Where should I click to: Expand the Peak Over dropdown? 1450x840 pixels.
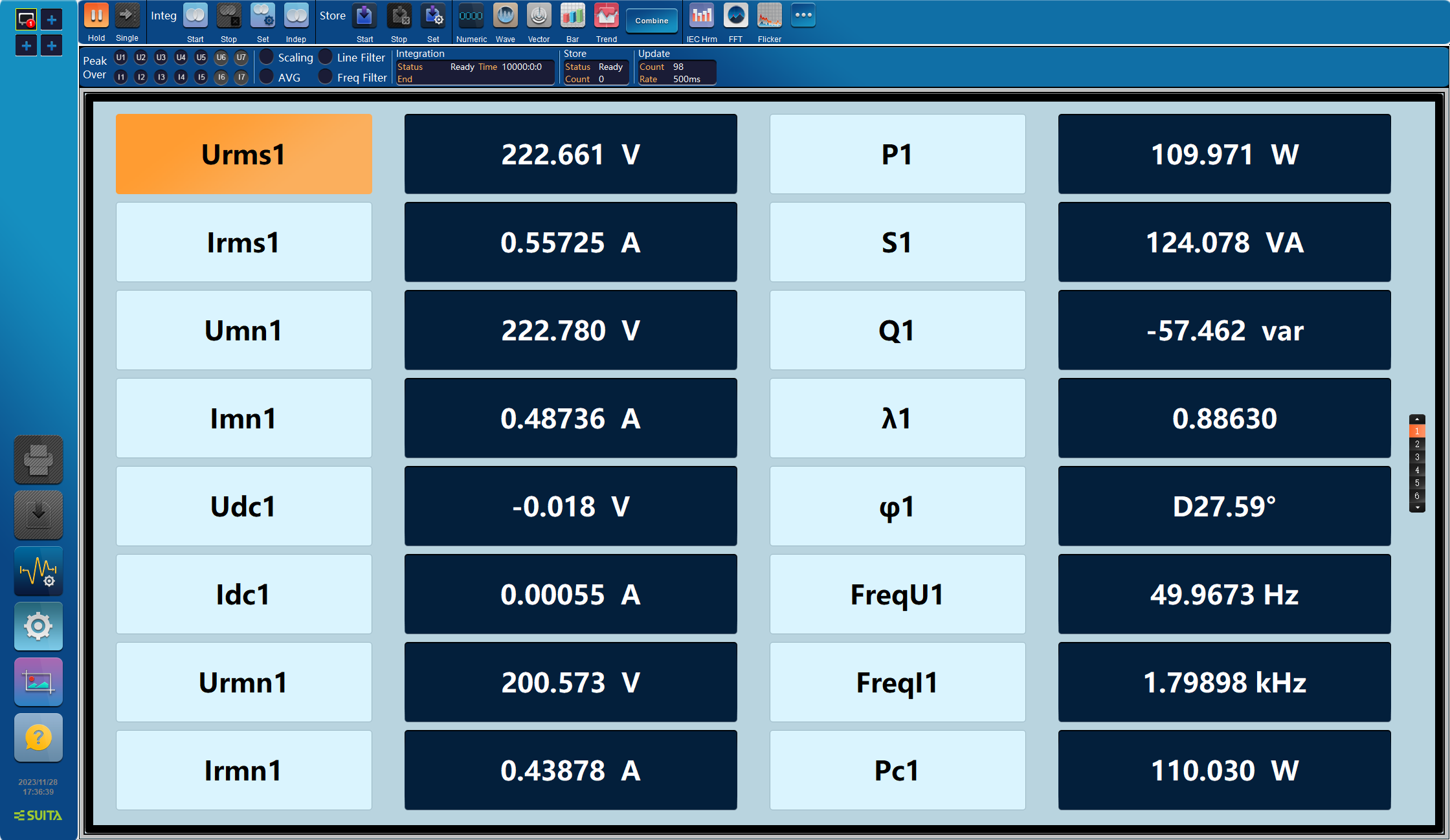point(92,68)
